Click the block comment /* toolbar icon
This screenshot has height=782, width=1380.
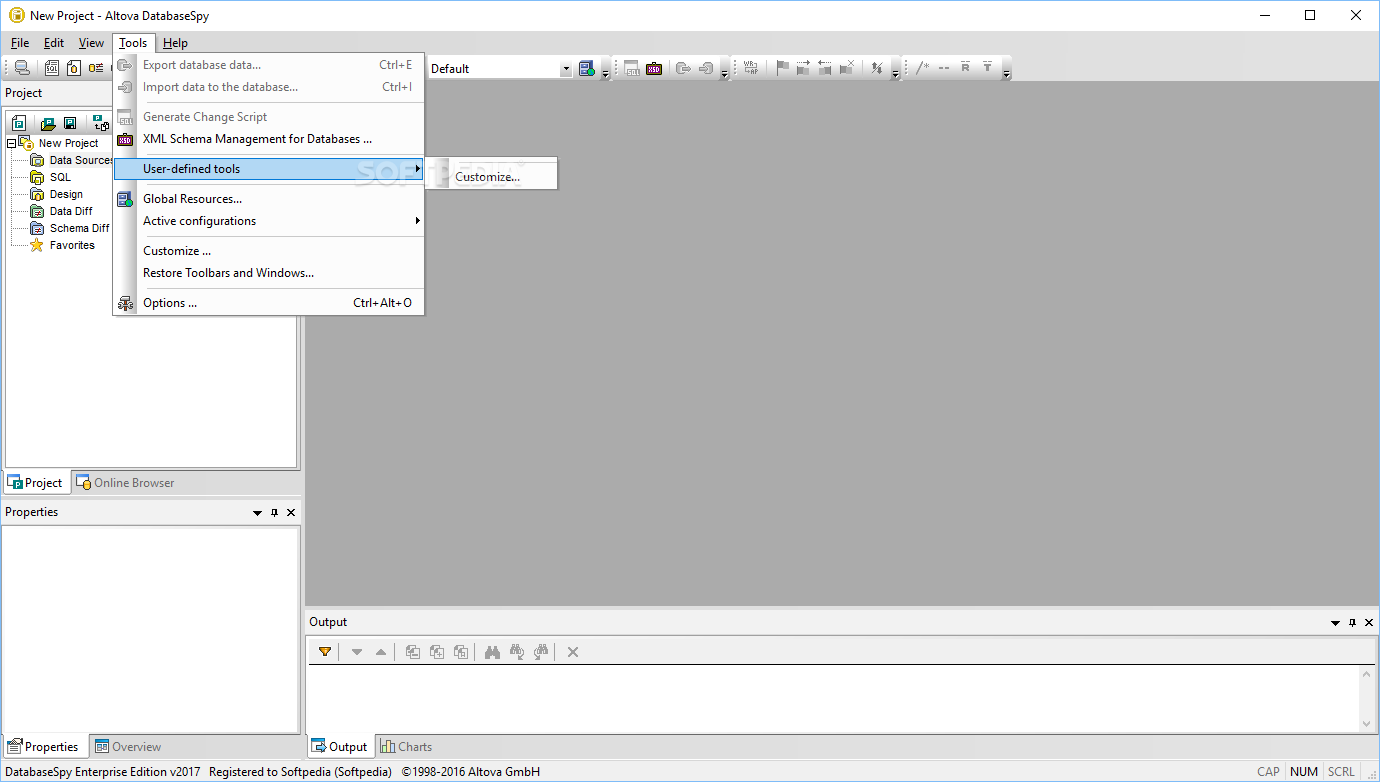click(x=923, y=68)
